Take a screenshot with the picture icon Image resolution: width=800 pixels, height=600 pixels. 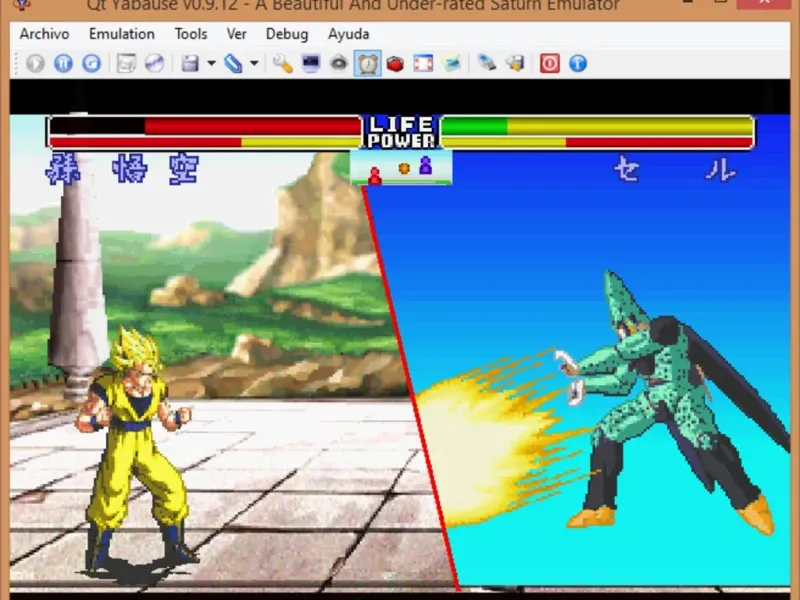click(452, 64)
